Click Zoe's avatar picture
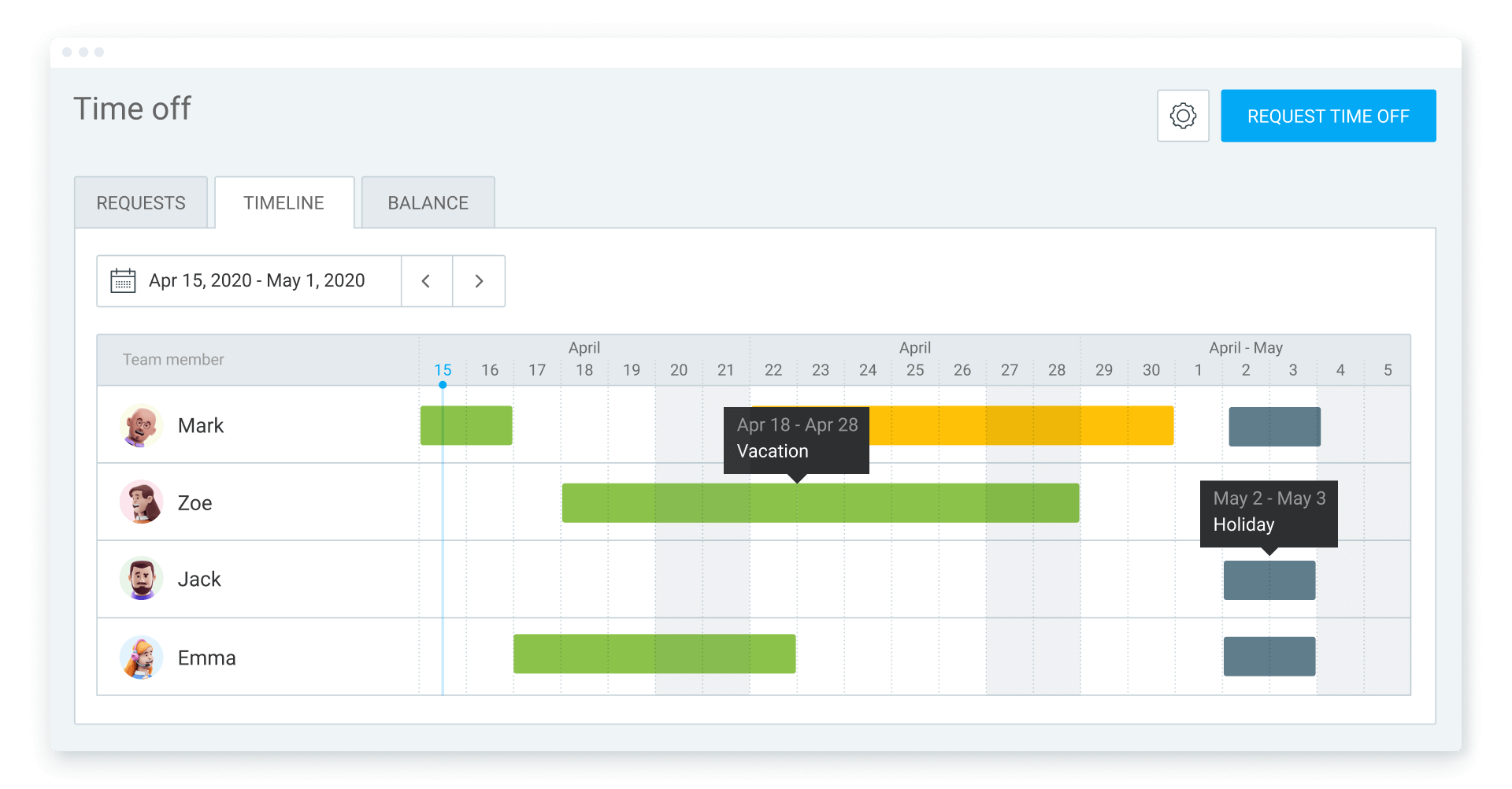Screen dimensions: 1512x789 [142, 502]
